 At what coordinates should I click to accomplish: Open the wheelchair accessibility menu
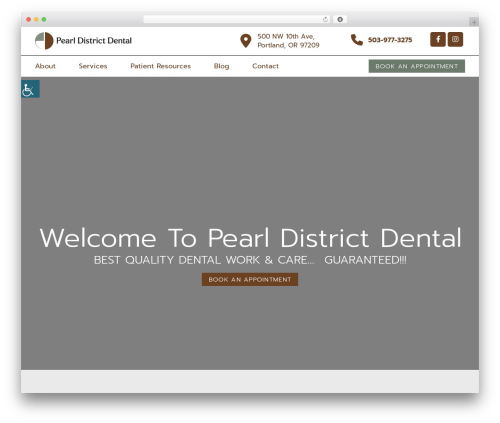[x=30, y=89]
